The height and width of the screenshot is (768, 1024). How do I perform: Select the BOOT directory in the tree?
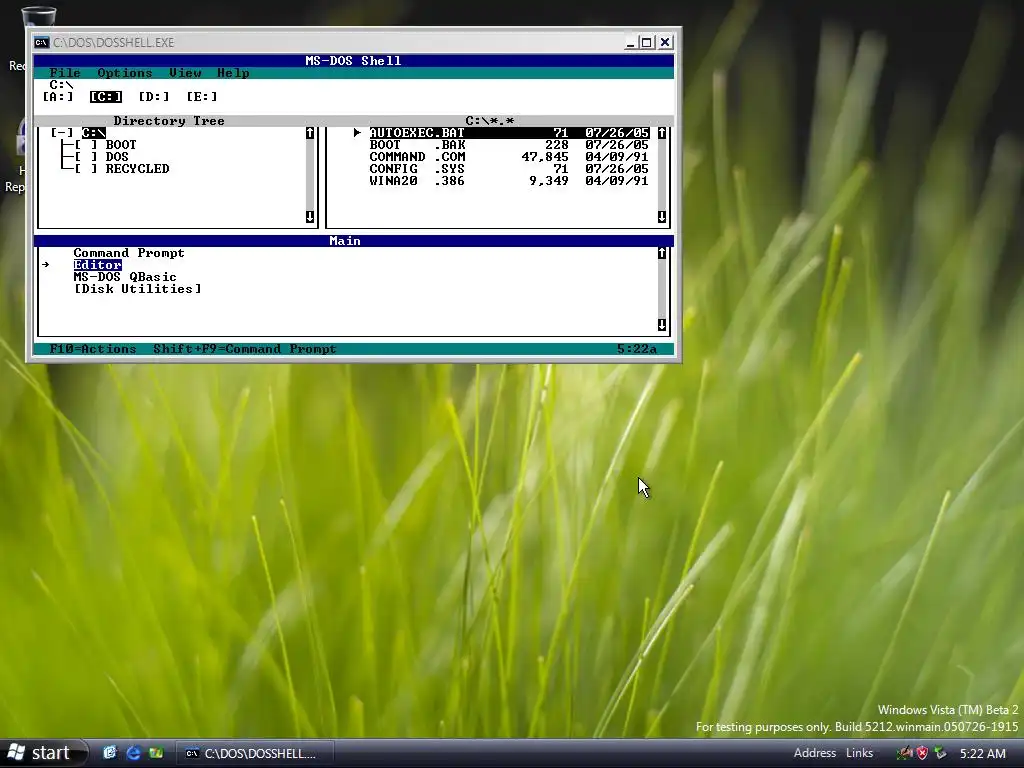point(121,145)
